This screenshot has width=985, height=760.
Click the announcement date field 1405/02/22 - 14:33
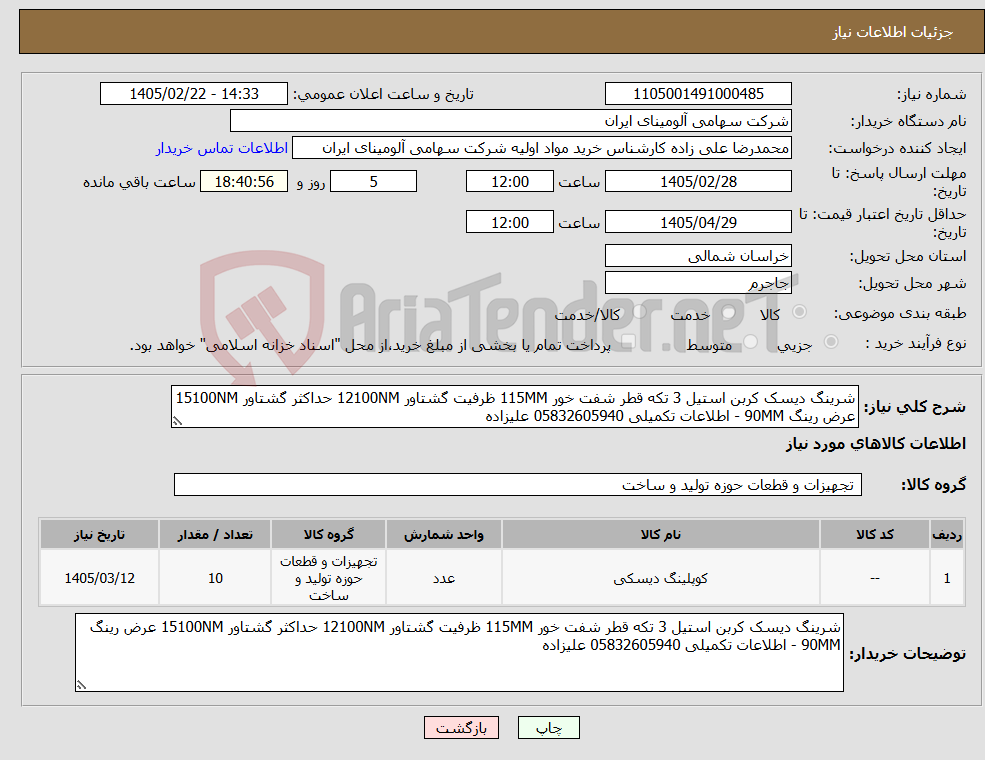[x=193, y=94]
